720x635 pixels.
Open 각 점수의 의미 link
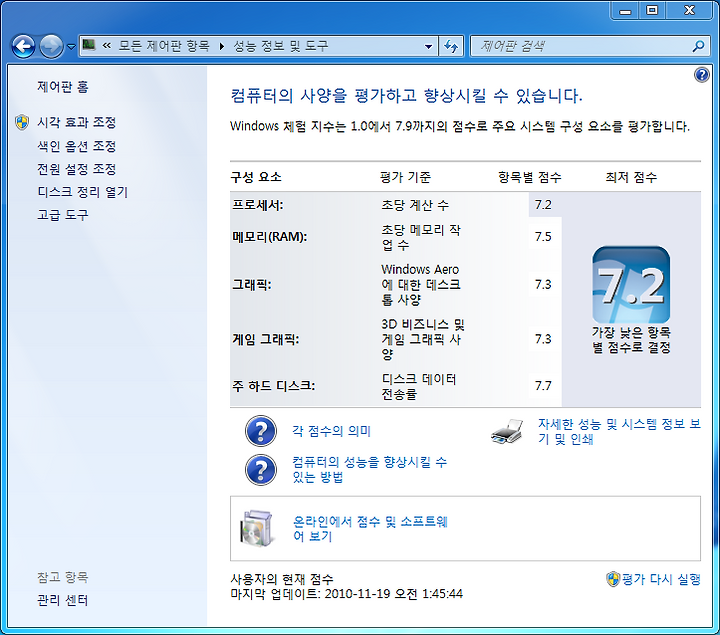(331, 431)
